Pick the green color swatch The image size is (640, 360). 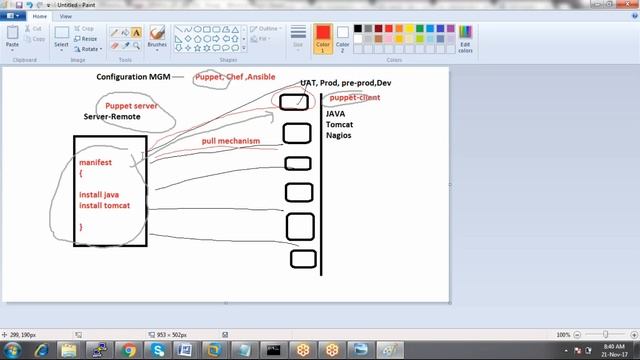click(x=420, y=28)
